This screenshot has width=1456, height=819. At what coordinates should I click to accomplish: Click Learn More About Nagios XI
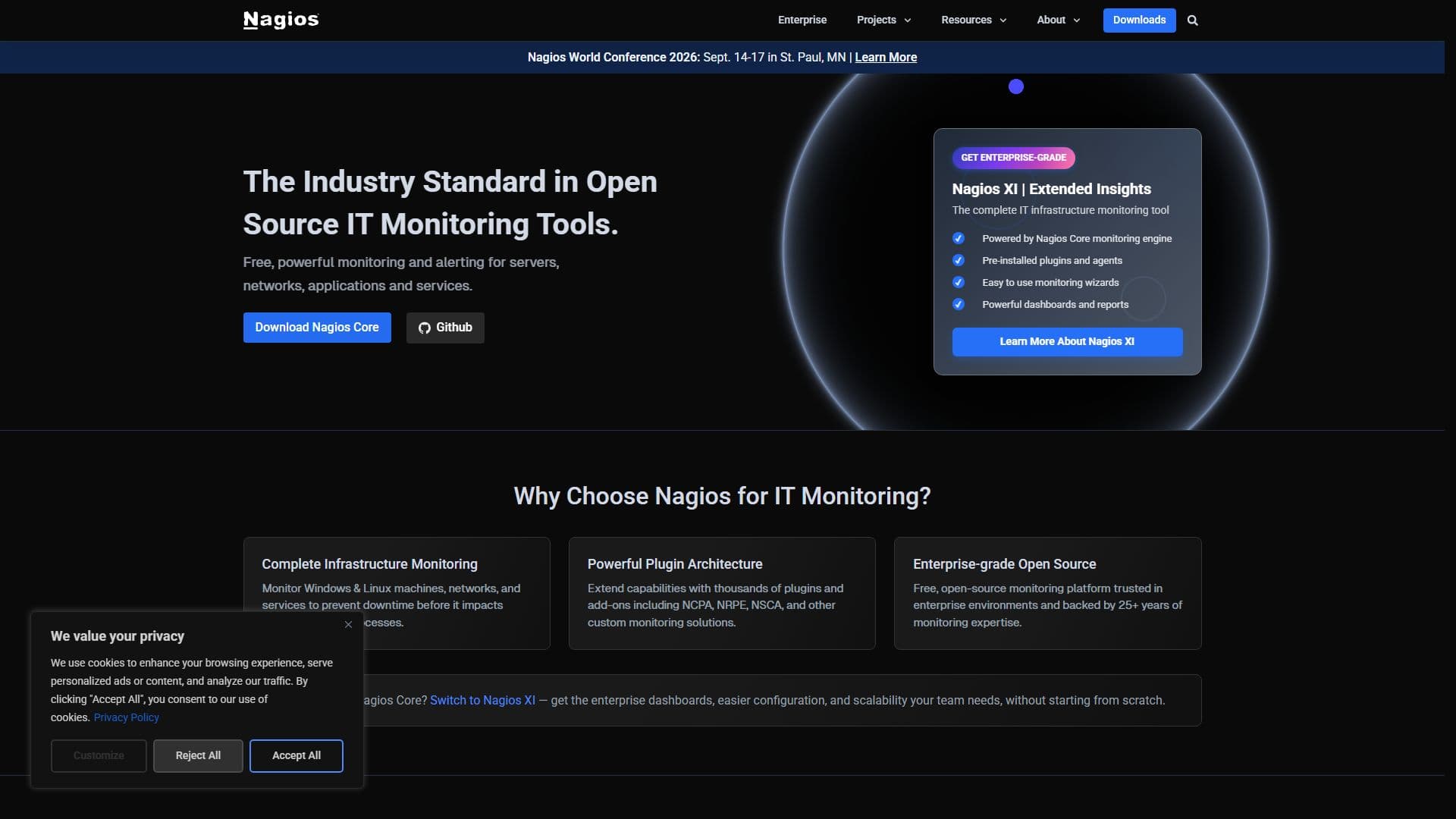(x=1067, y=342)
